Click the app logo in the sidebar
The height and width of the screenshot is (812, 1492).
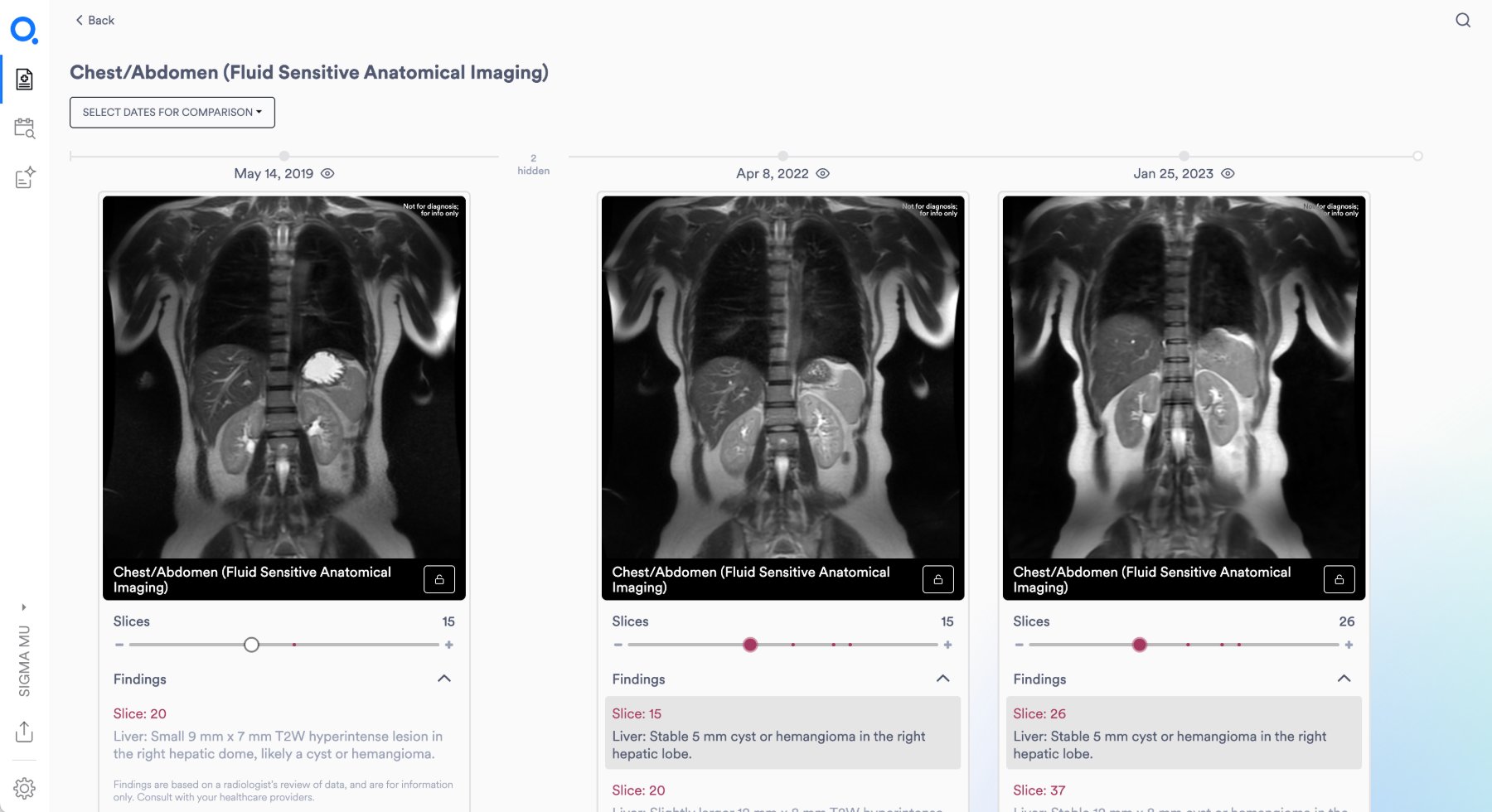(x=24, y=30)
